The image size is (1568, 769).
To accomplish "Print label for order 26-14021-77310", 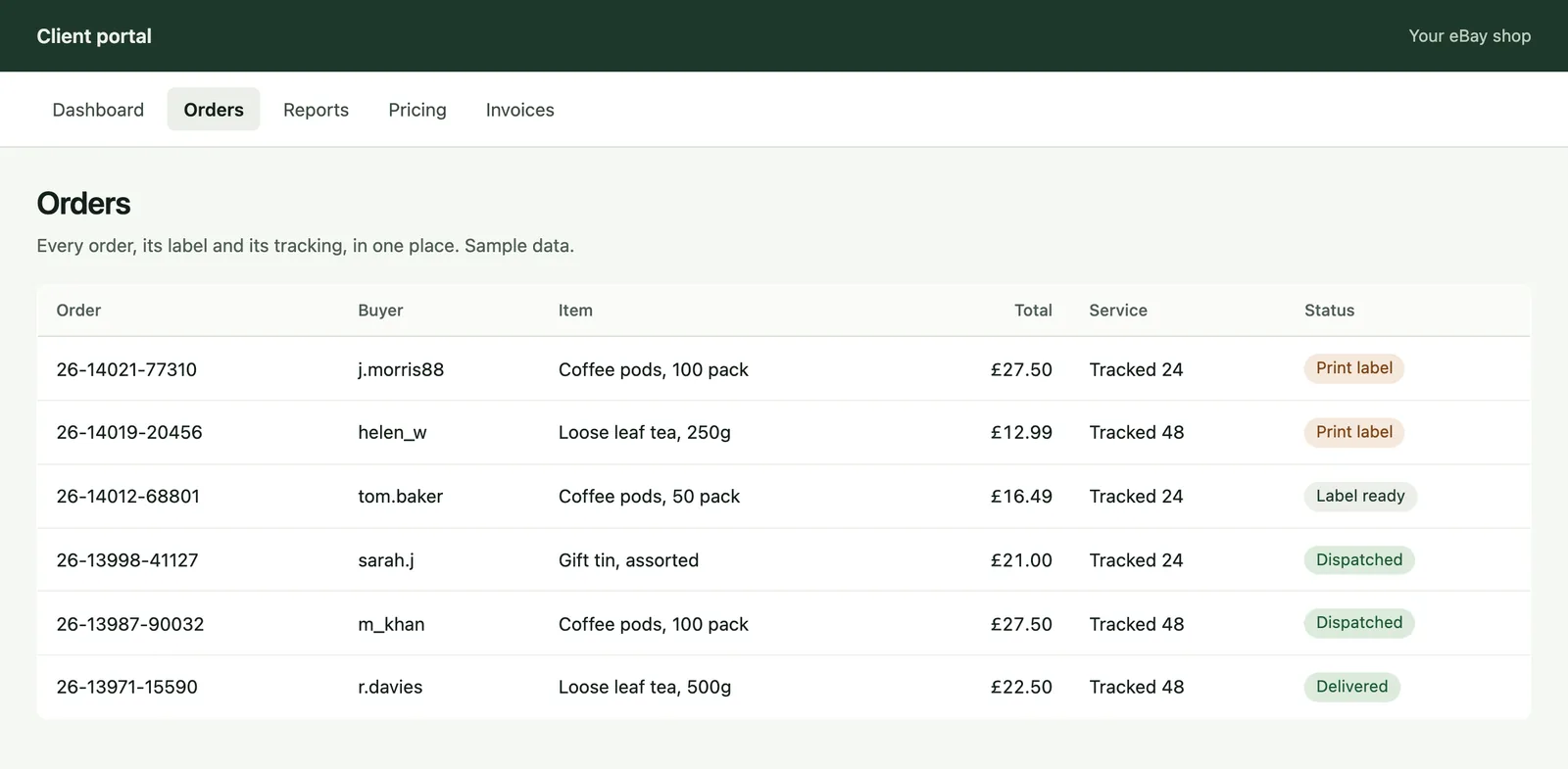I will point(1353,368).
